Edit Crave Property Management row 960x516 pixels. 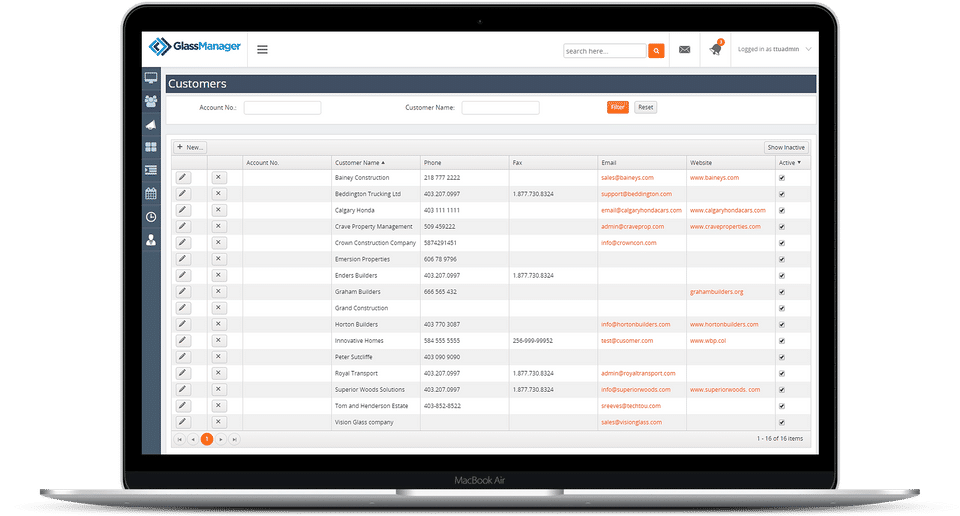(183, 226)
